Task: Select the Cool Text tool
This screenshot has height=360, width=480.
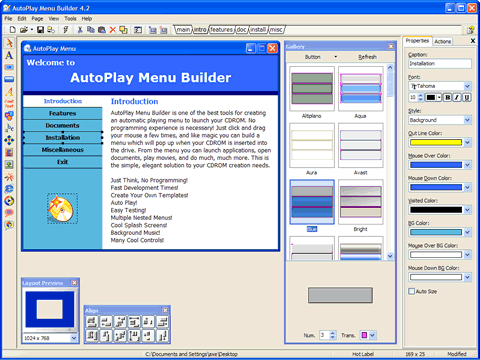Action: [9, 103]
